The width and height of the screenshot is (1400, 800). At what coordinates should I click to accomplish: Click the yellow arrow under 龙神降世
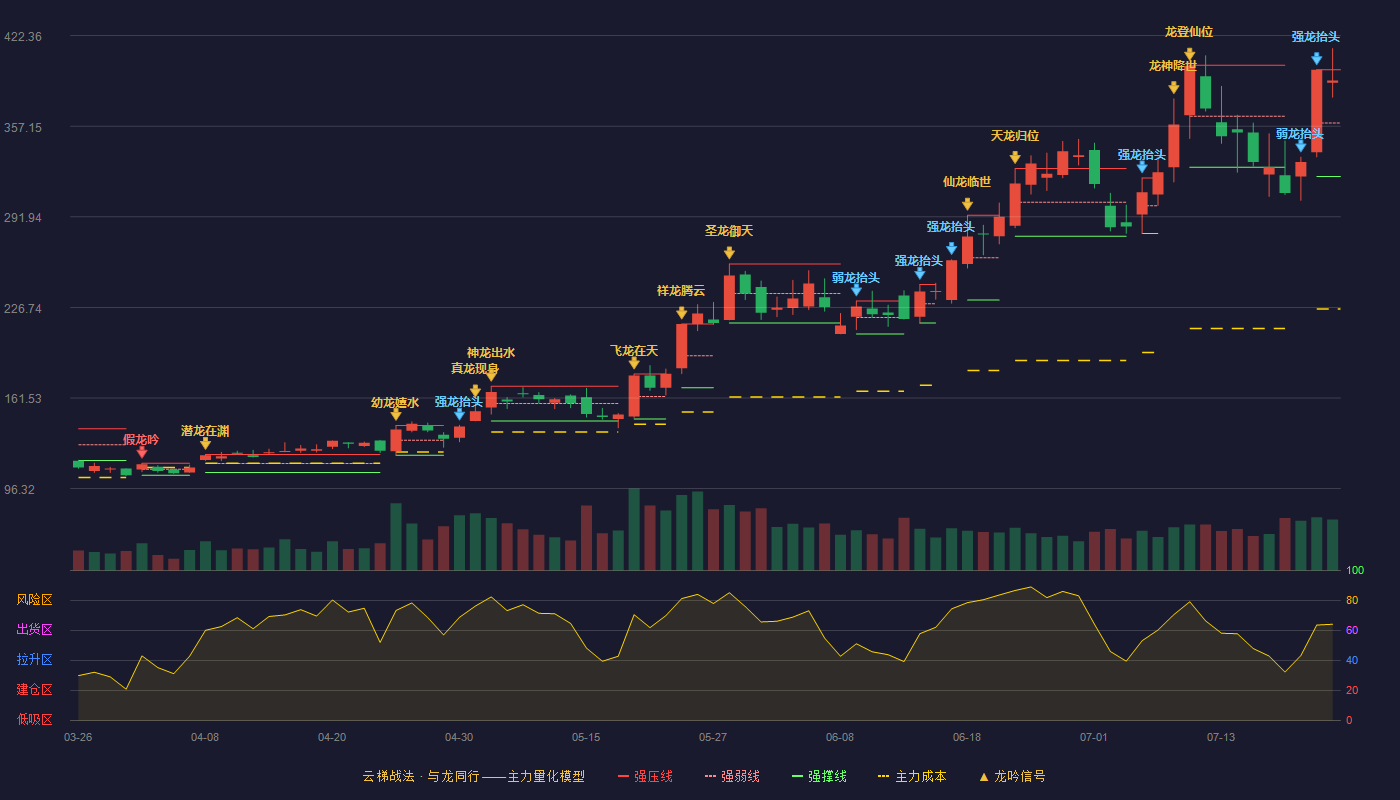(1174, 88)
